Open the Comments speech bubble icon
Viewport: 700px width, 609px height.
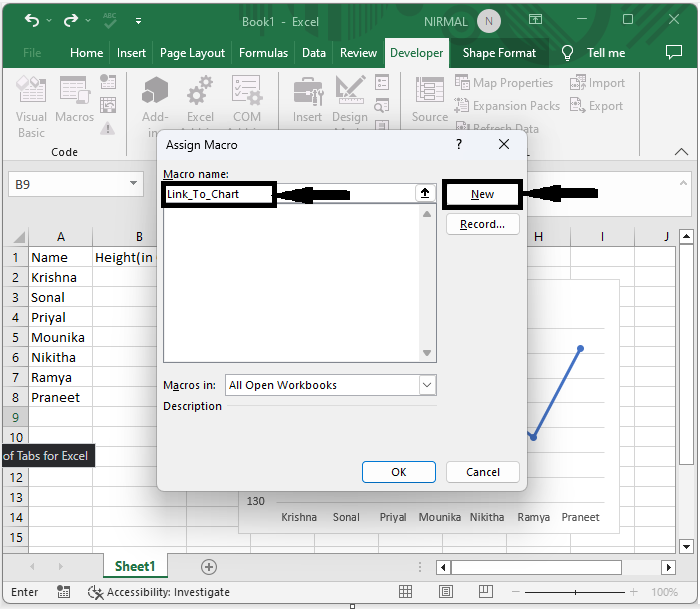[x=674, y=52]
